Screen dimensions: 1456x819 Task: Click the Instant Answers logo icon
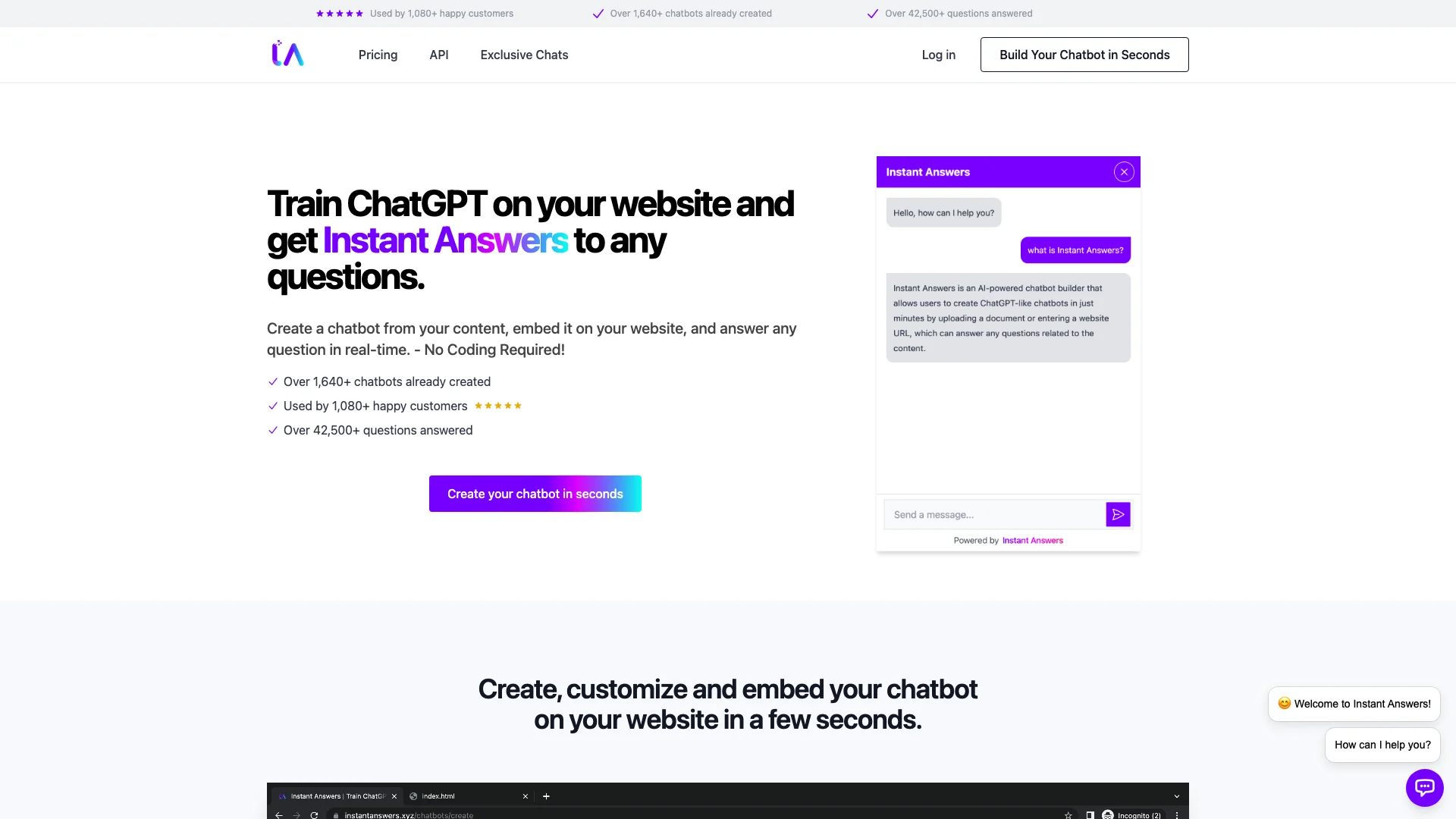click(x=287, y=54)
